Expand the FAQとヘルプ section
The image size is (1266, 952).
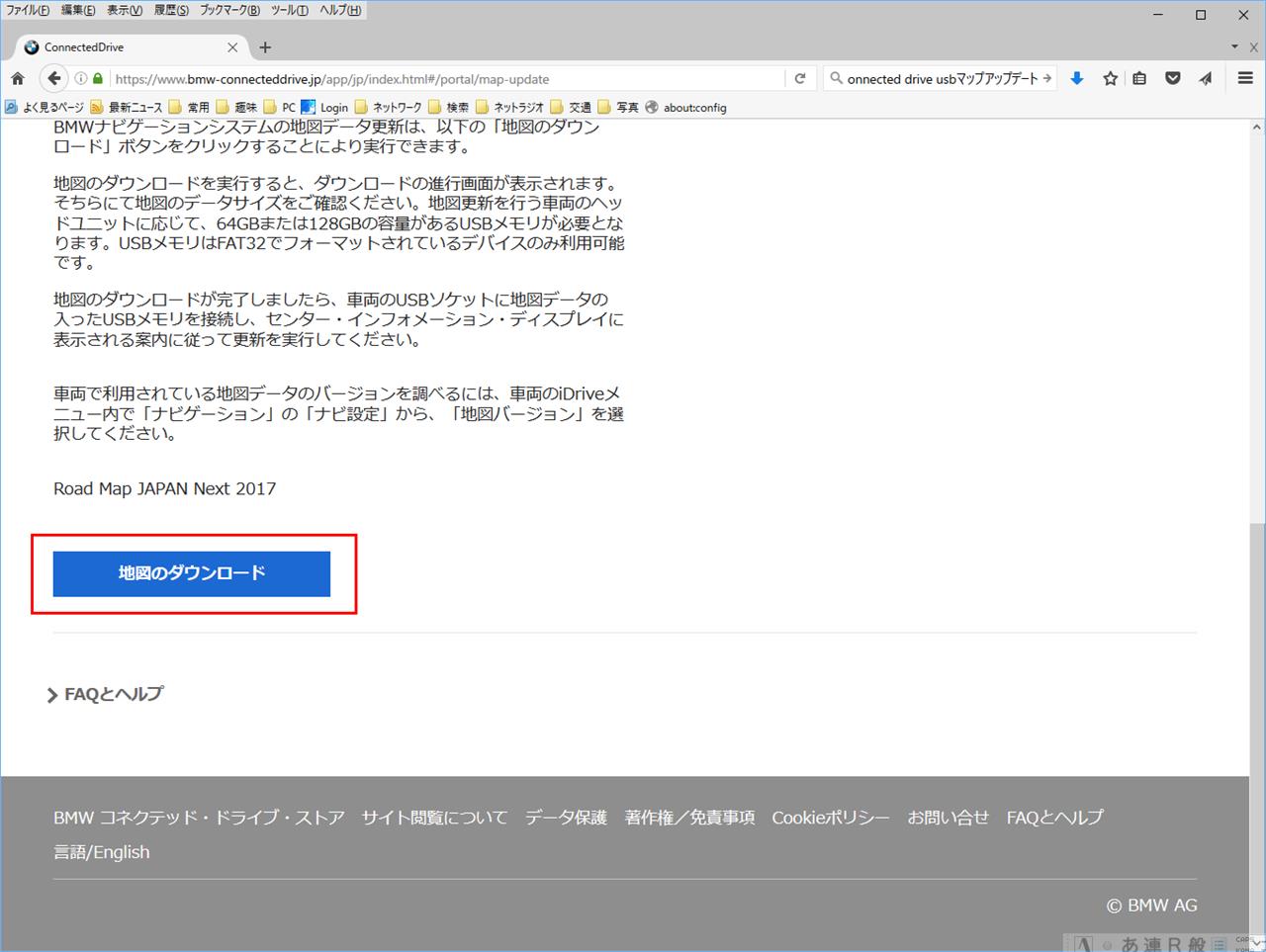(105, 695)
